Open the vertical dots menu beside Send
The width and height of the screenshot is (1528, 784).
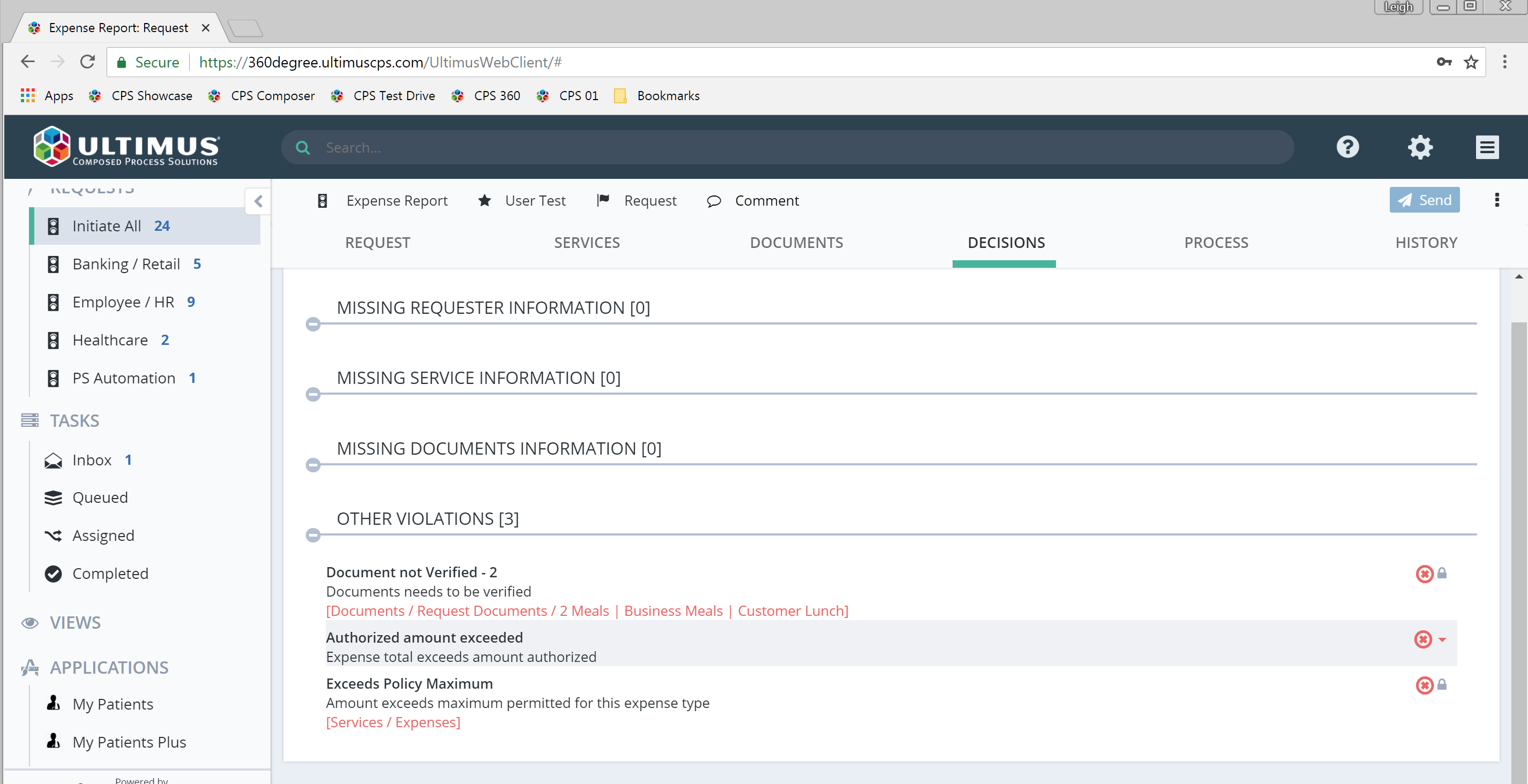click(1497, 200)
